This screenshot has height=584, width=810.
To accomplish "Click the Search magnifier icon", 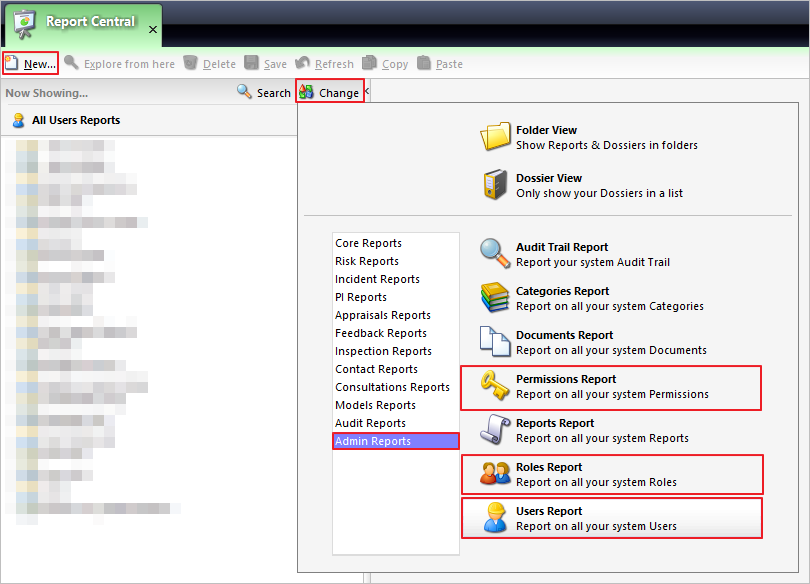I will [x=244, y=91].
